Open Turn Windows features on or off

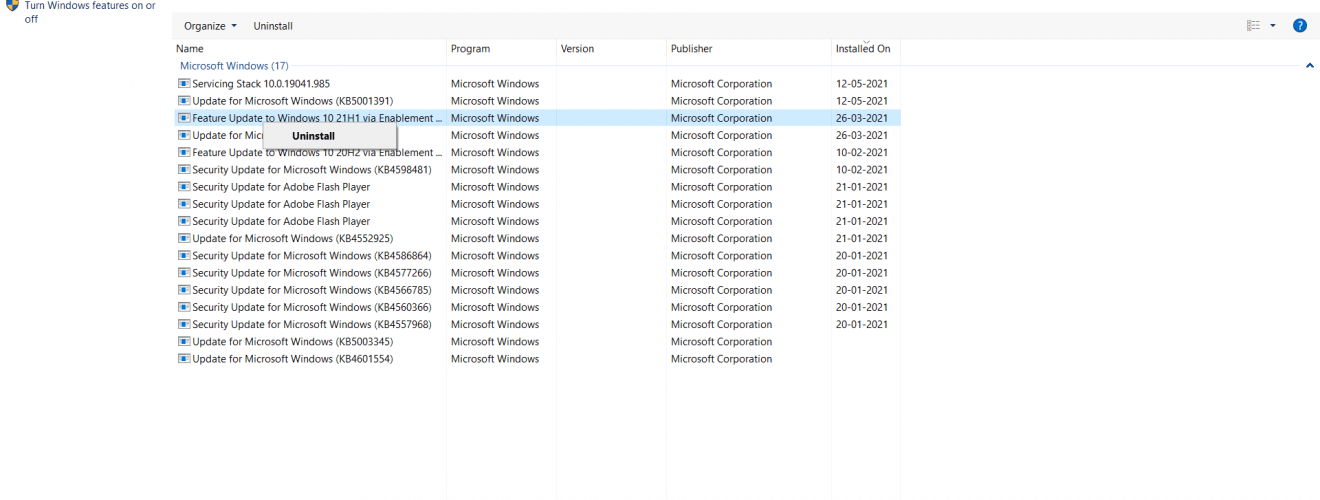[90, 12]
